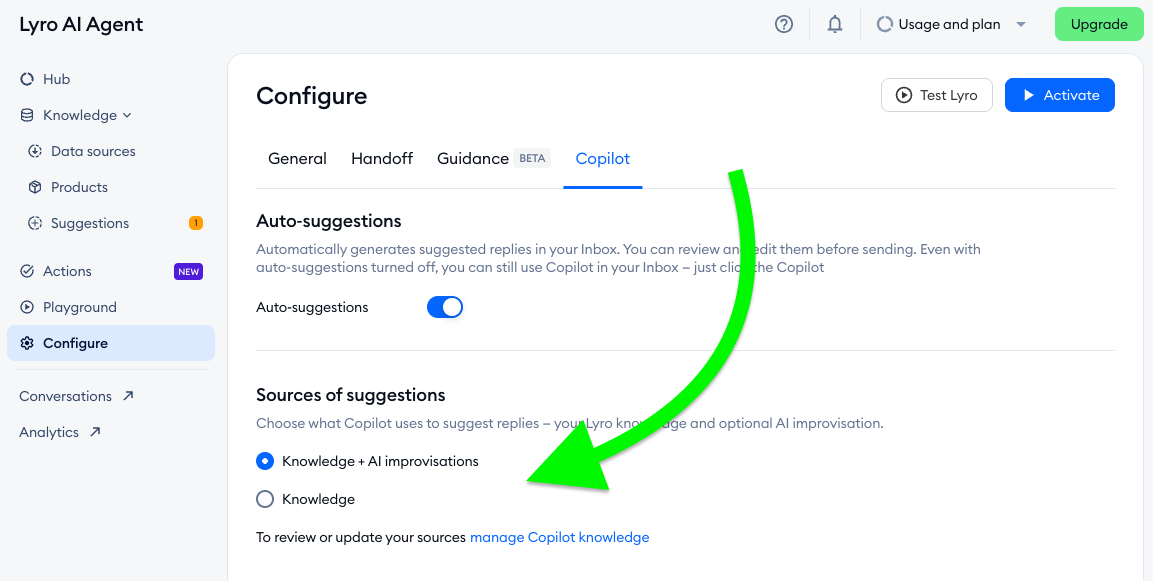This screenshot has height=581, width=1153.
Task: Click the Test Lyro button
Action: coord(936,95)
